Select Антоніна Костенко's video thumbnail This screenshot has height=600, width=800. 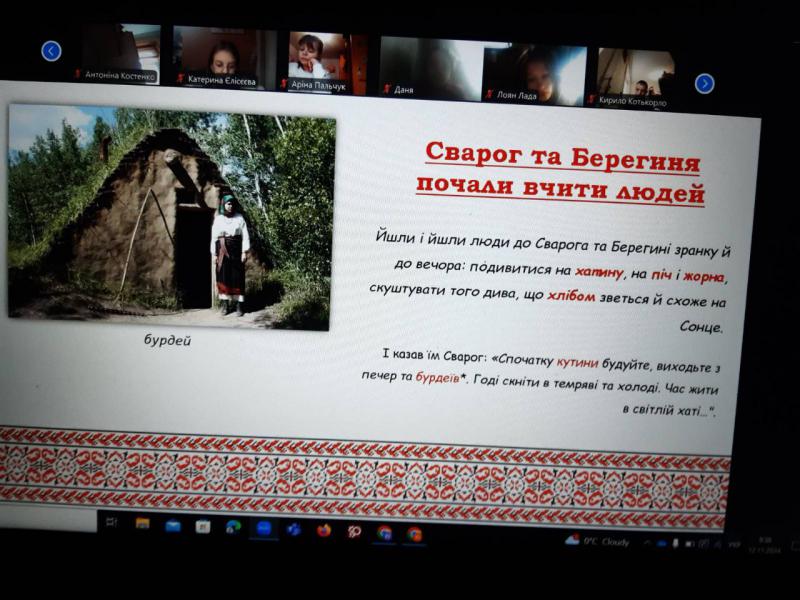pyautogui.click(x=118, y=54)
